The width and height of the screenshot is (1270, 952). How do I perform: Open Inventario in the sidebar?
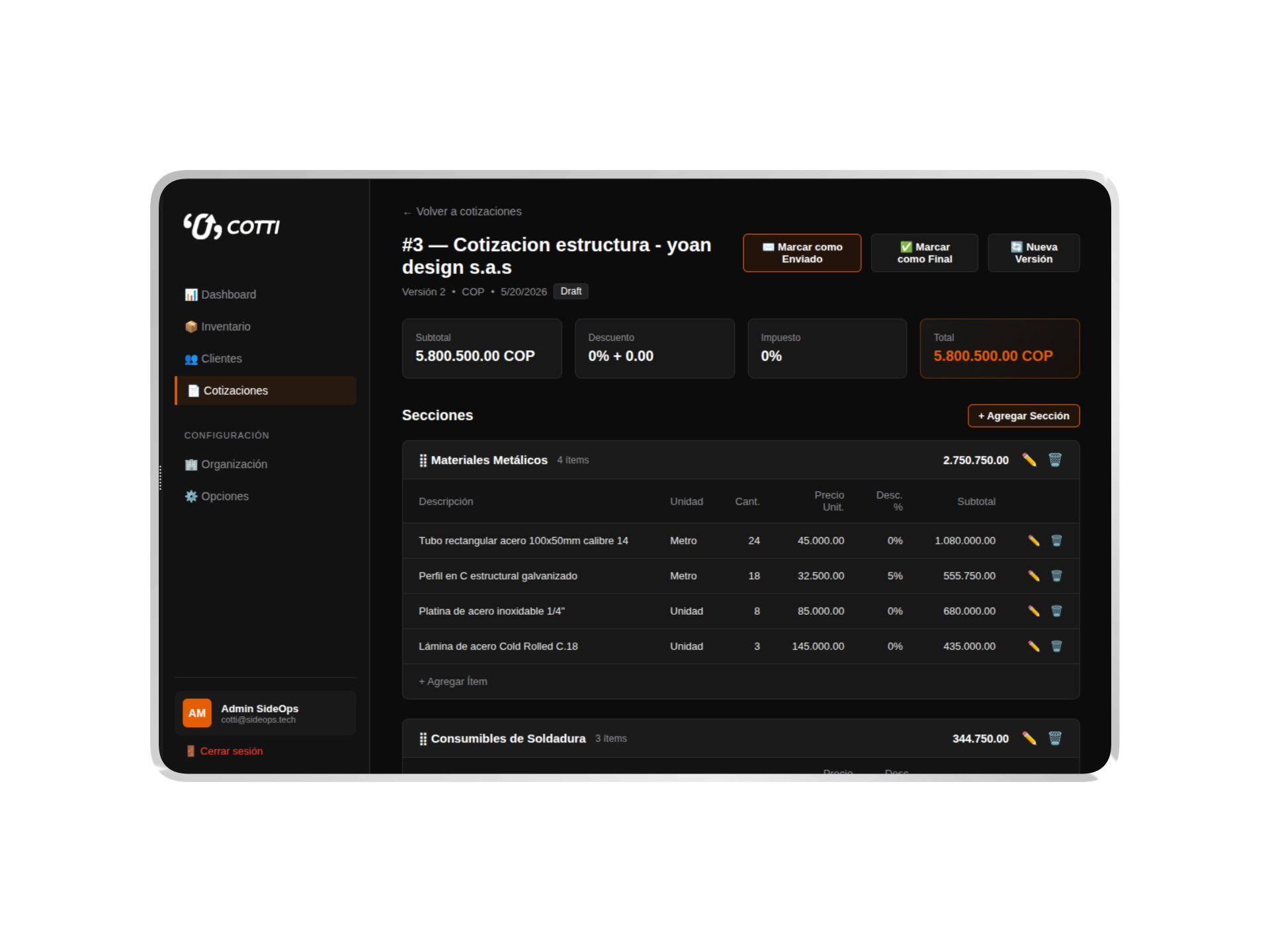click(266, 327)
